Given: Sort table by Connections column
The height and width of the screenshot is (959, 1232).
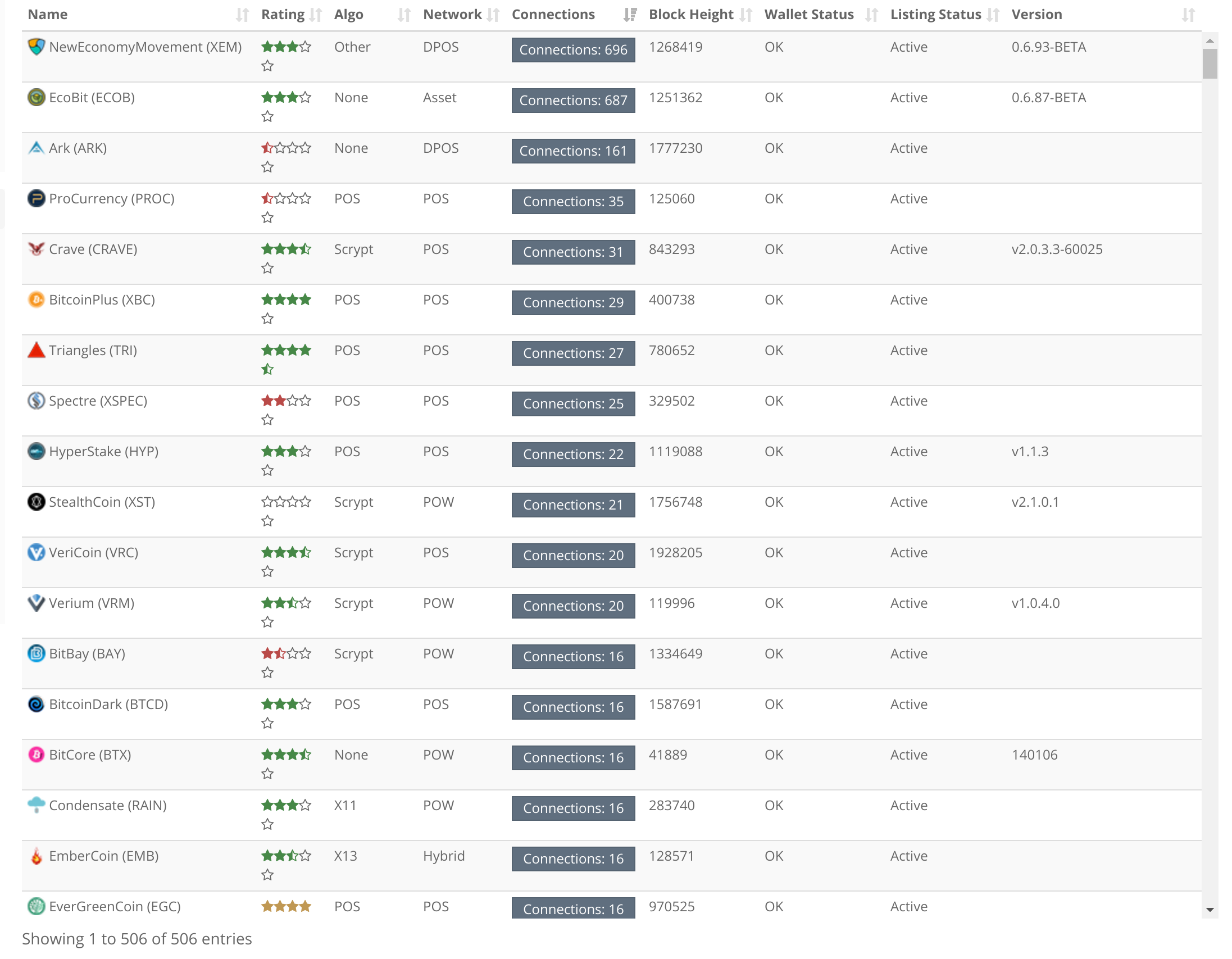Looking at the screenshot, I should pos(575,15).
